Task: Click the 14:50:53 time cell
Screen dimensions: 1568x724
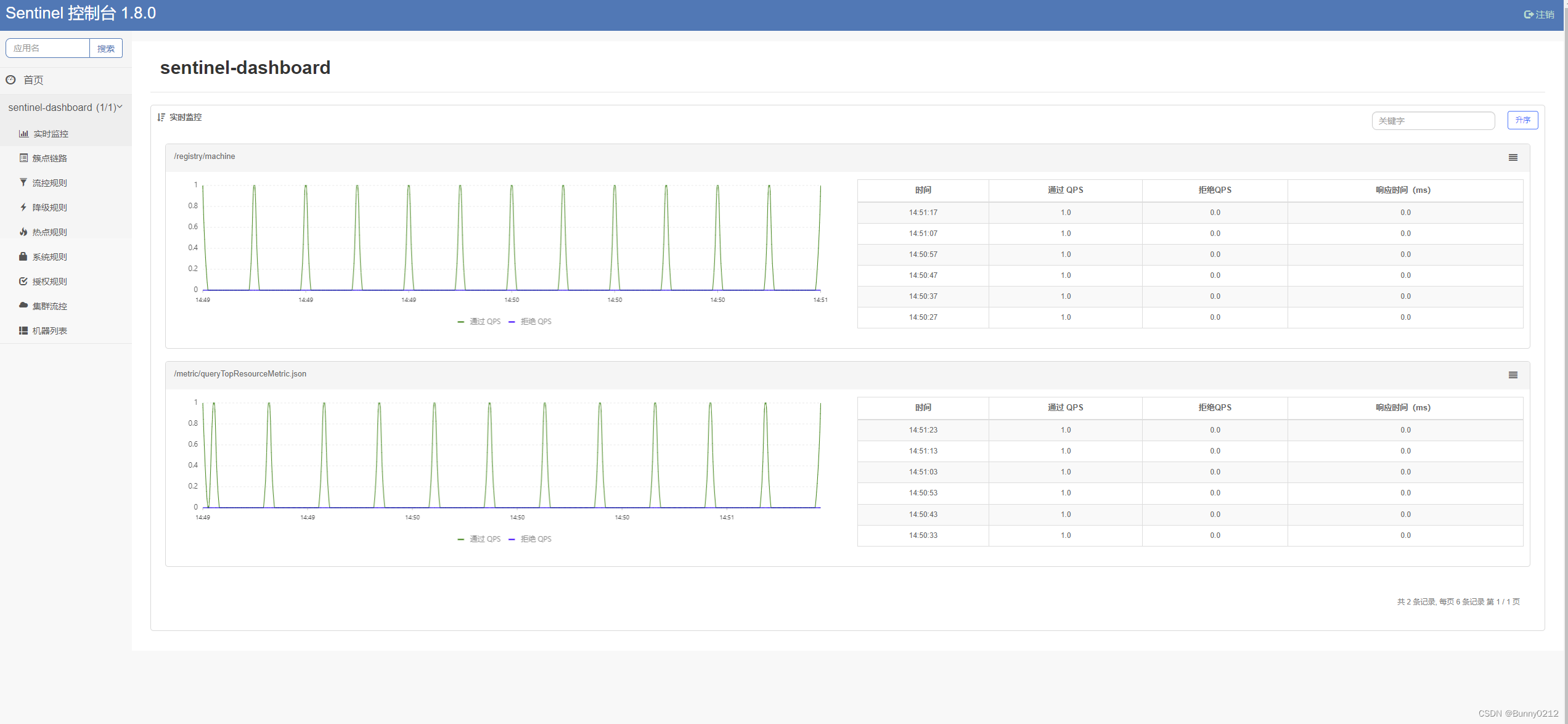Action: point(923,493)
